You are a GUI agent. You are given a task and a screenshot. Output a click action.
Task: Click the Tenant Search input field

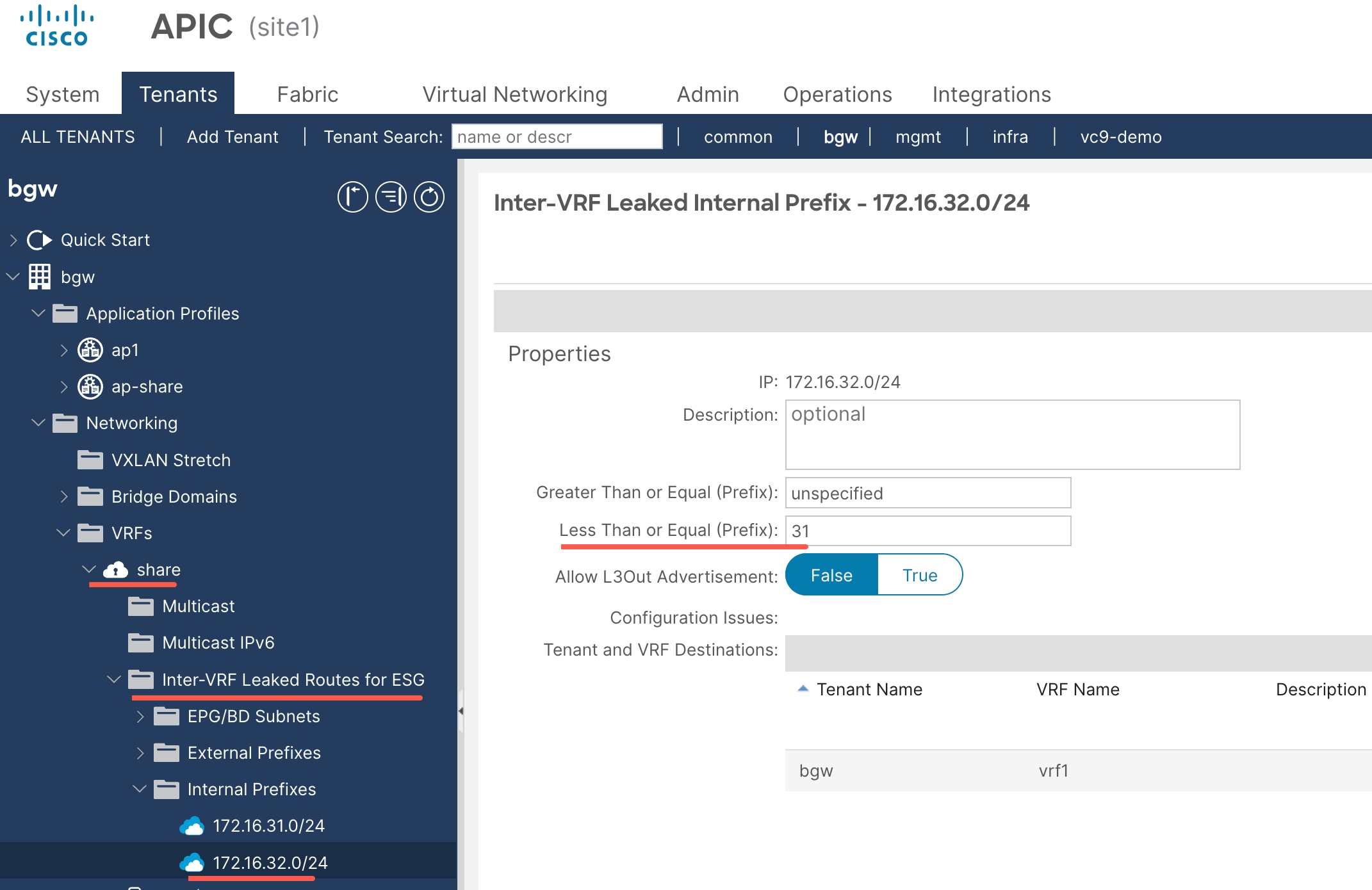click(557, 136)
